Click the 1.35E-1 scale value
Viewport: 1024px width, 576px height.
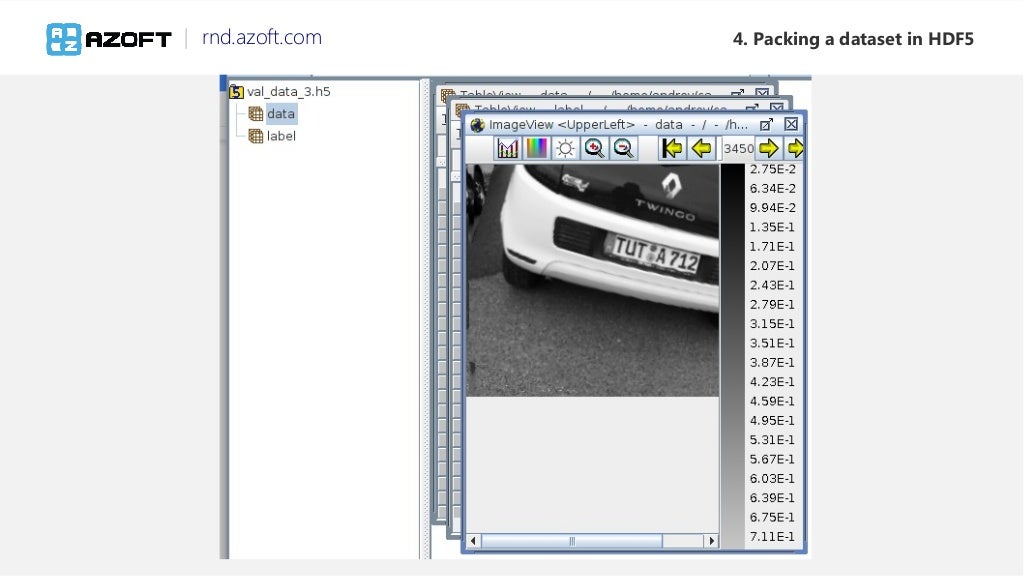coord(773,227)
